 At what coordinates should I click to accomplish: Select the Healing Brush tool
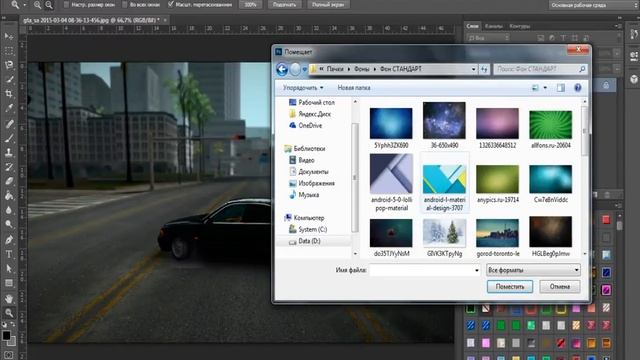(x=9, y=124)
